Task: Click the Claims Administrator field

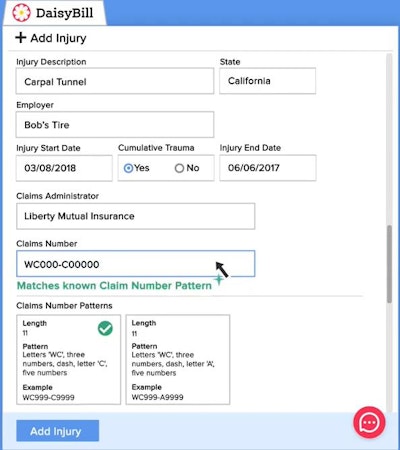Action: 136,216
